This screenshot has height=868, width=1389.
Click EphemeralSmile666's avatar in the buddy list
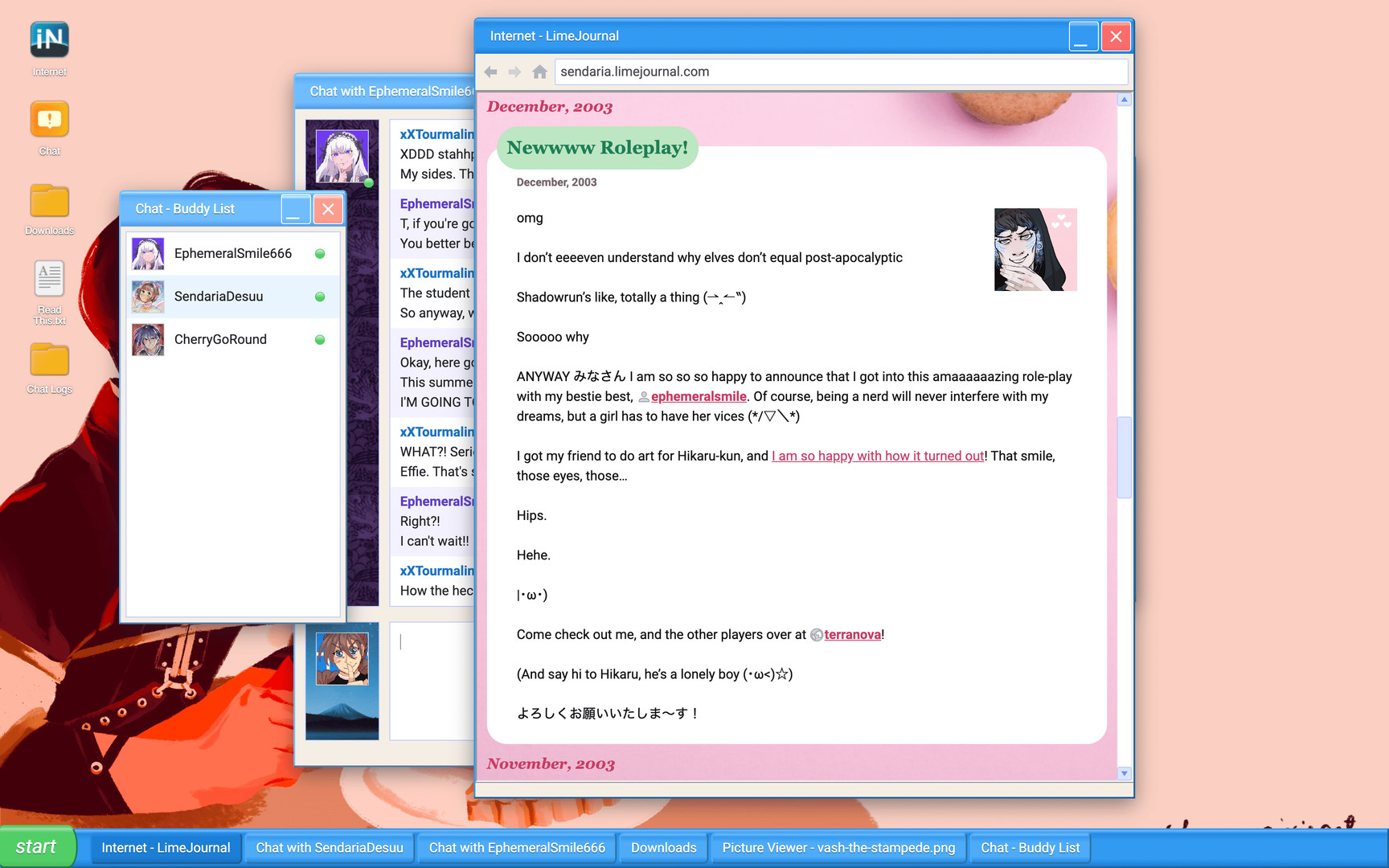coord(148,253)
